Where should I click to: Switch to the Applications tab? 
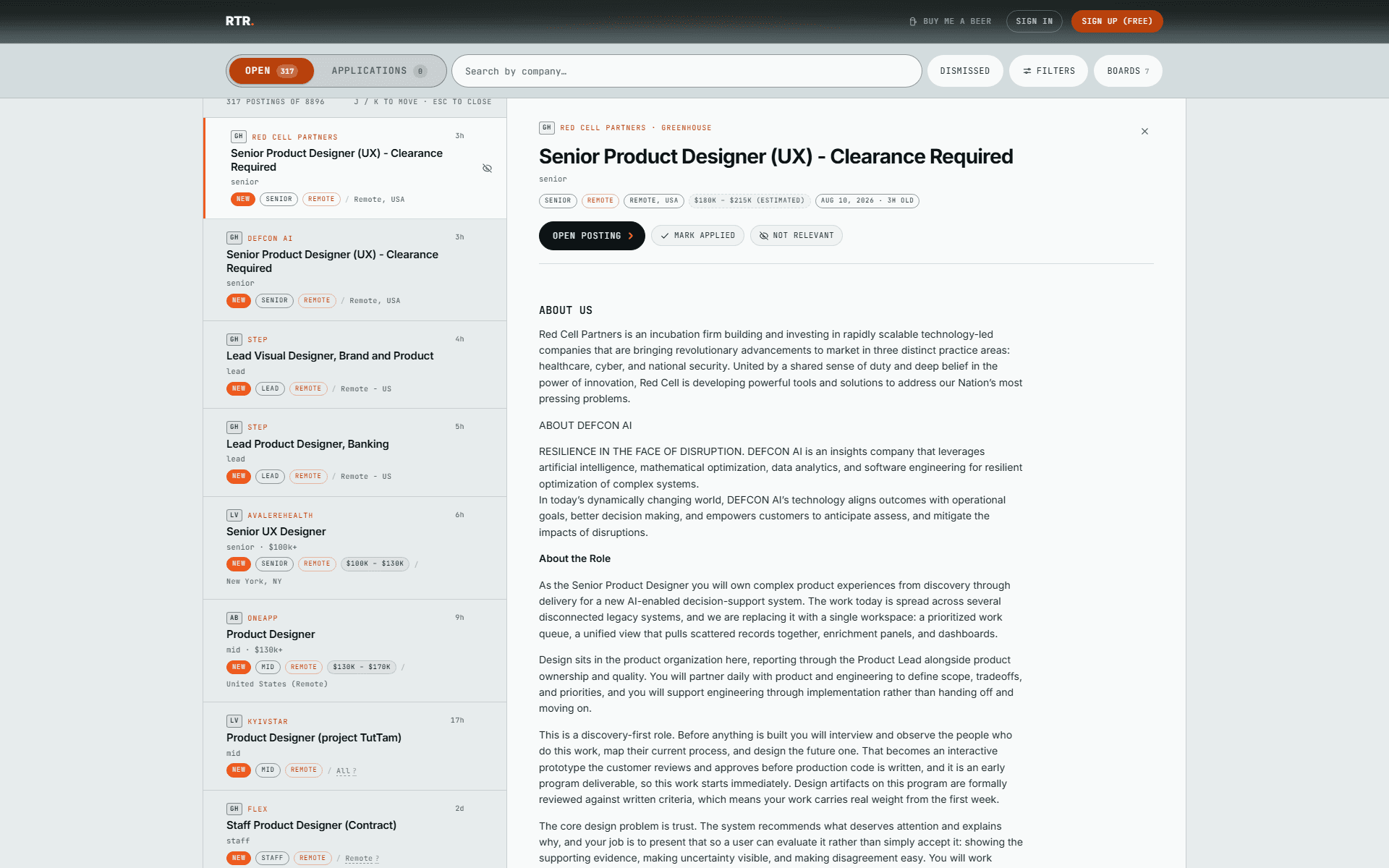tap(379, 71)
